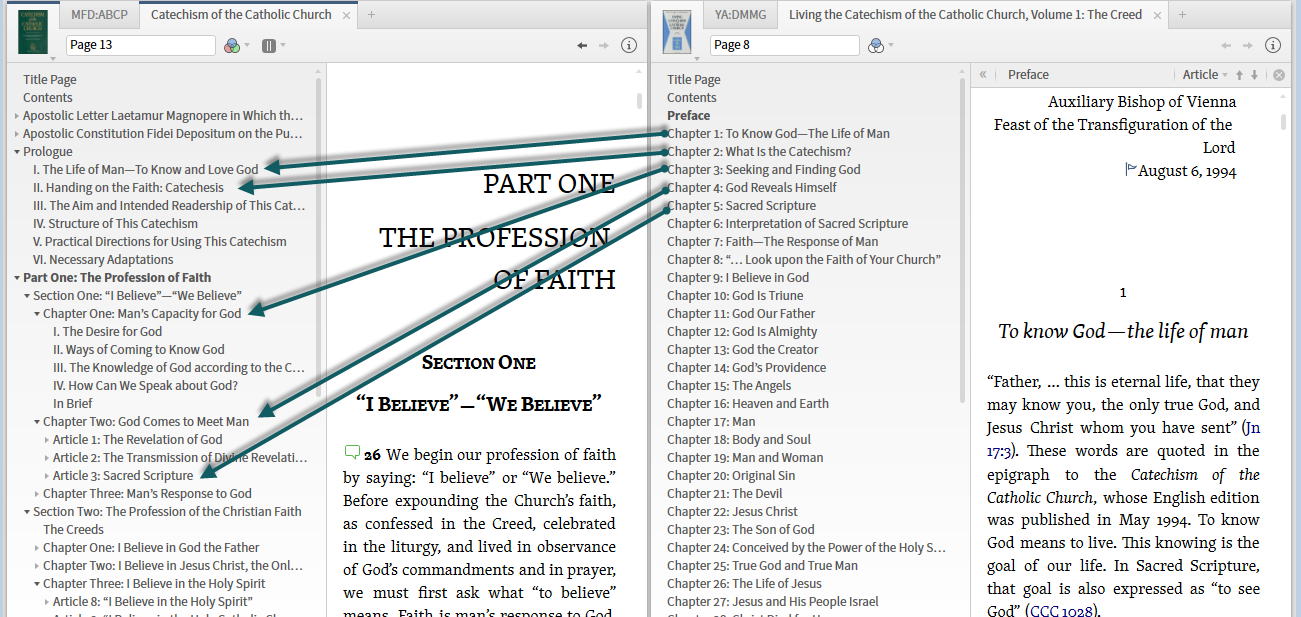
Task: Go forward in Living the Catechism history
Action: tap(1247, 45)
